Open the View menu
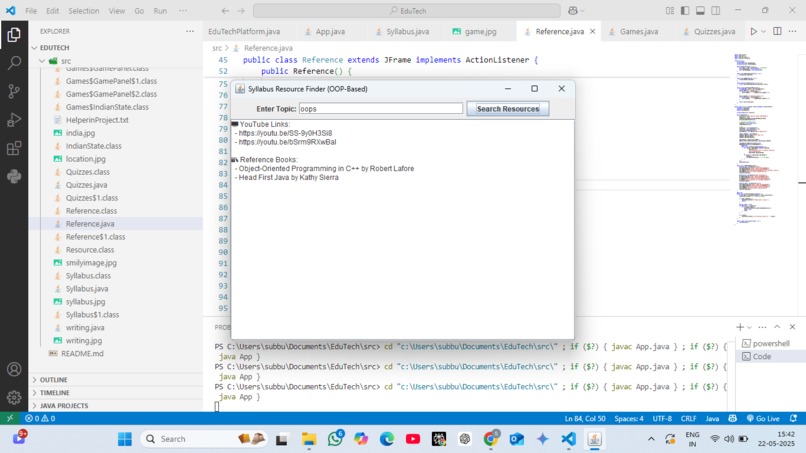Image resolution: width=806 pixels, height=453 pixels. [117, 11]
